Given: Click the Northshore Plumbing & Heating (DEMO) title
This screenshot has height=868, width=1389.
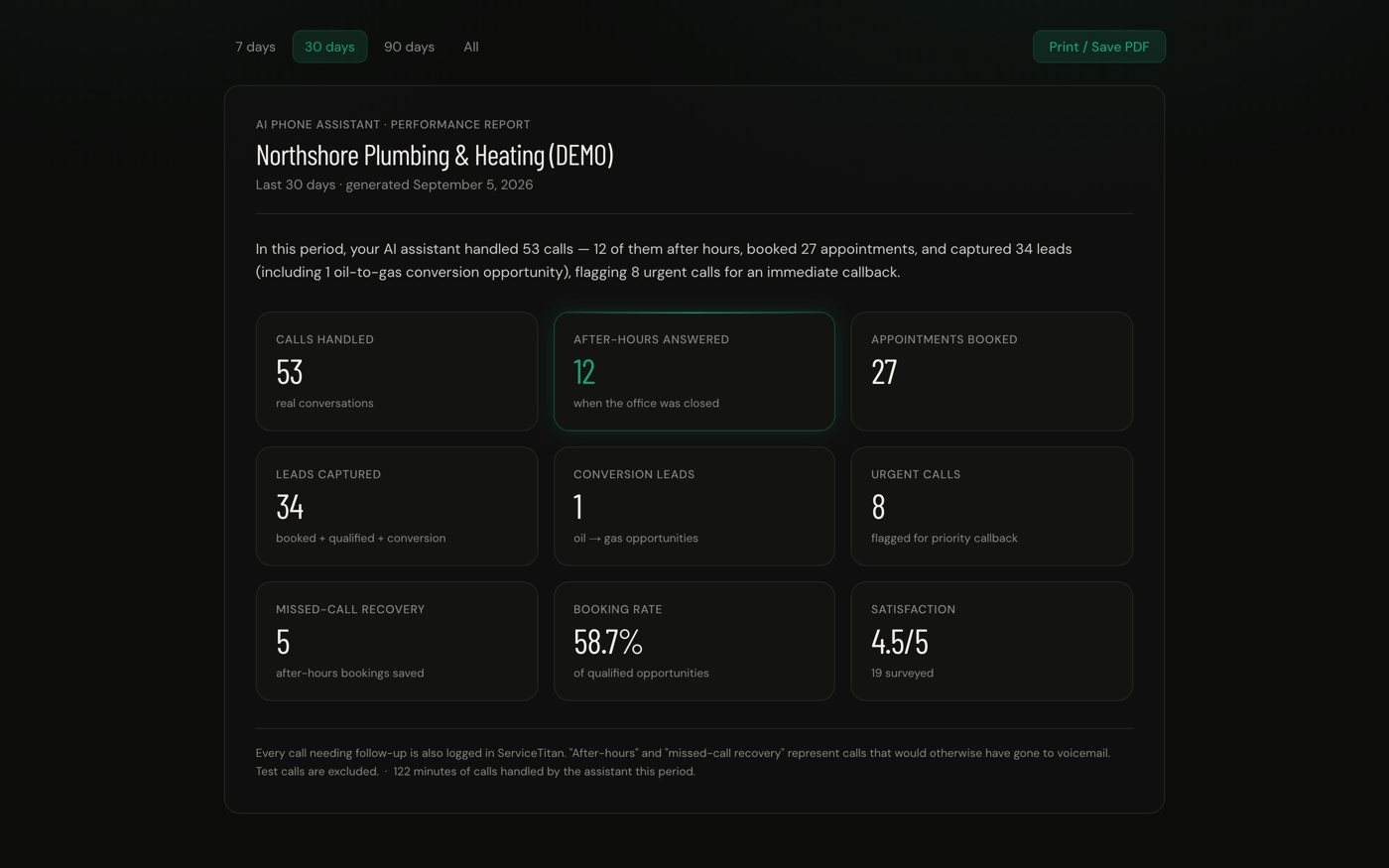Looking at the screenshot, I should point(435,155).
